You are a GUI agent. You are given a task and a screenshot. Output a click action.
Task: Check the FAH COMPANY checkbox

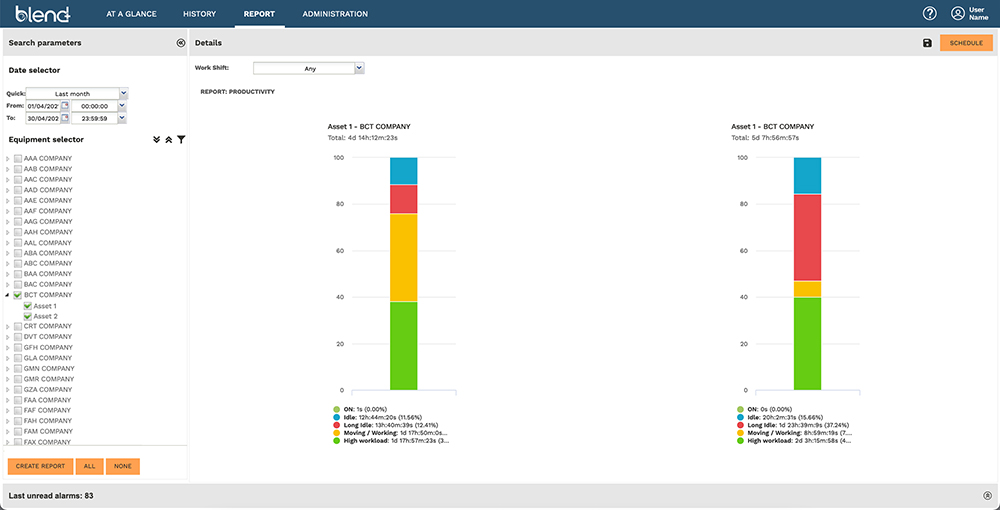click(x=18, y=421)
